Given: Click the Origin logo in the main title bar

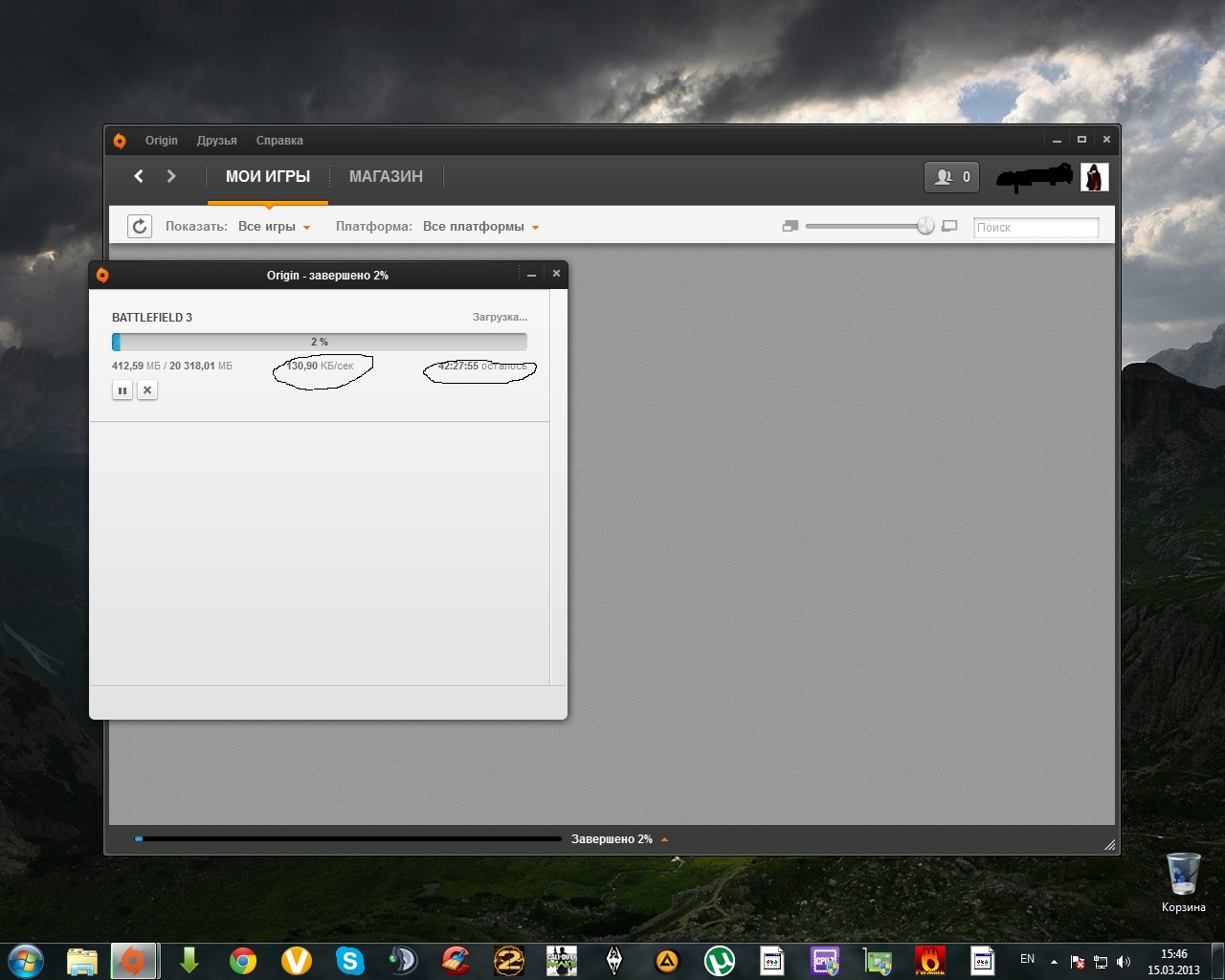Looking at the screenshot, I should click(x=120, y=141).
